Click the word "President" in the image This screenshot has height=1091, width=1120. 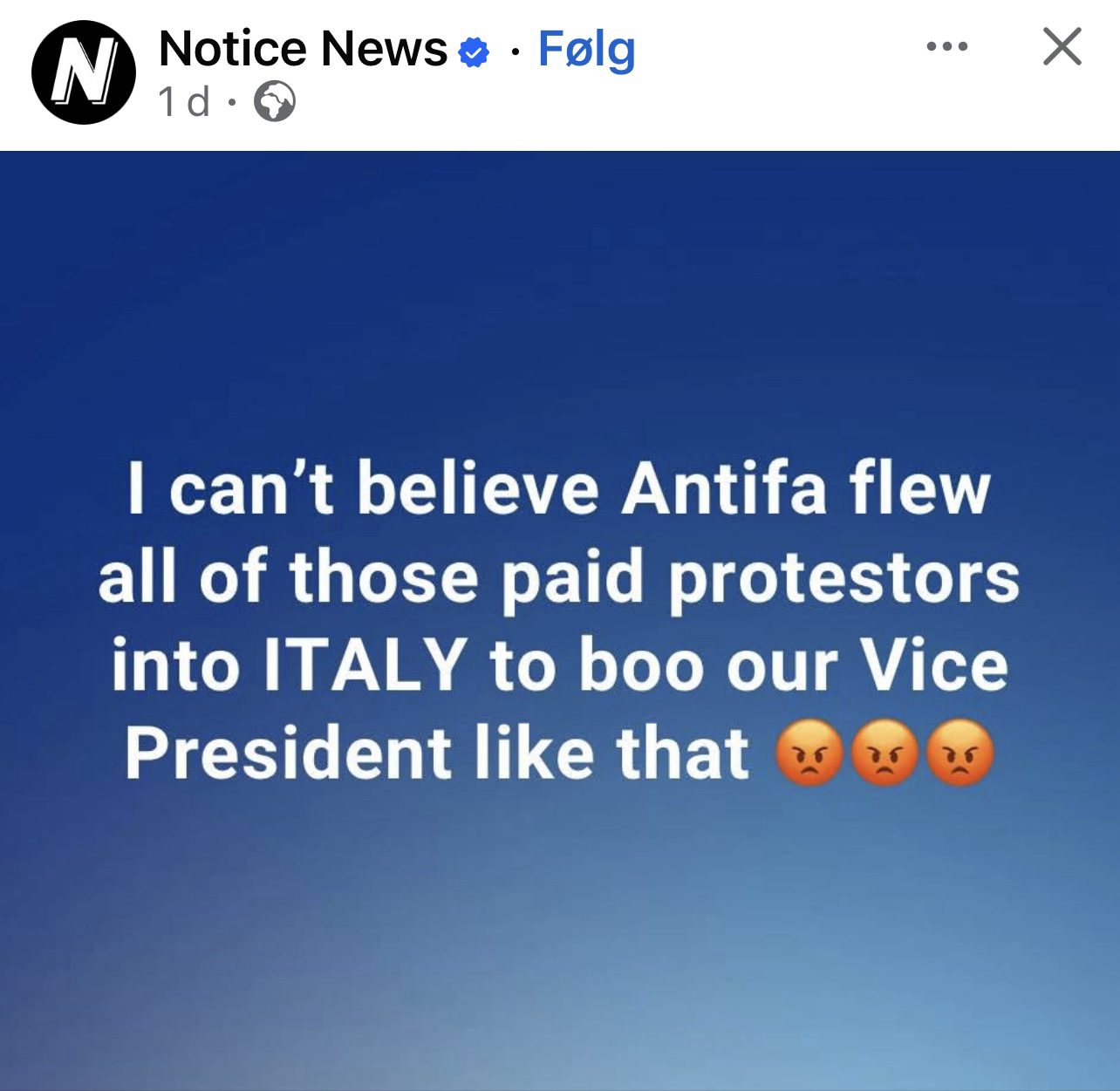(x=289, y=753)
